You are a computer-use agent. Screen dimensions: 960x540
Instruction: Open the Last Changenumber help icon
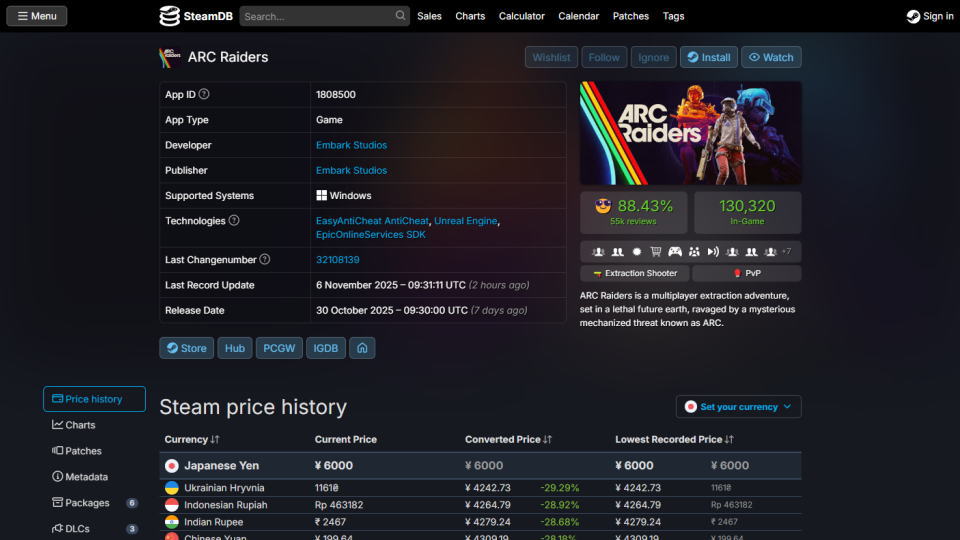[x=264, y=260]
